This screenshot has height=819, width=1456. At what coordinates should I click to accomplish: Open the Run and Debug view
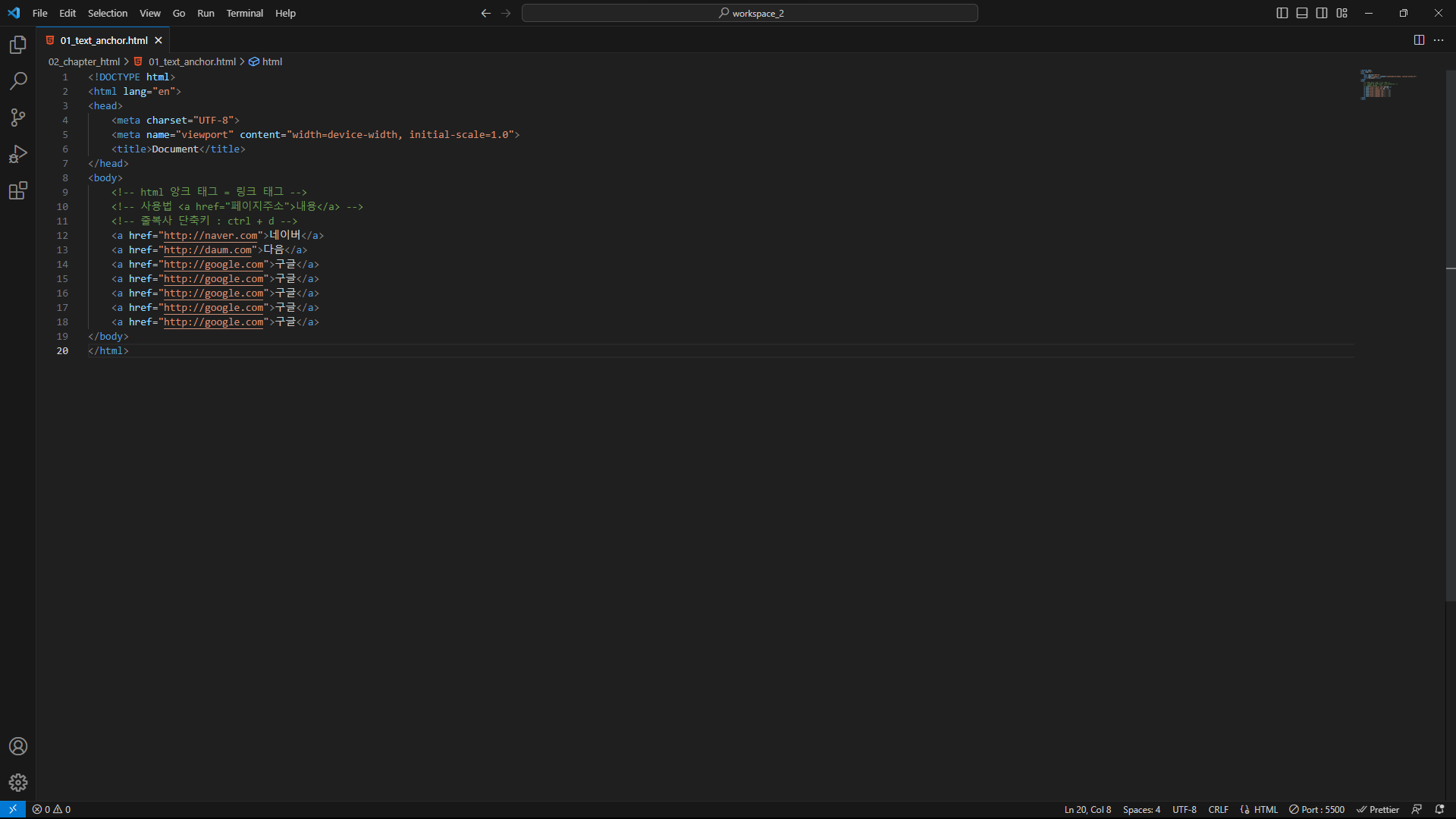coord(18,154)
